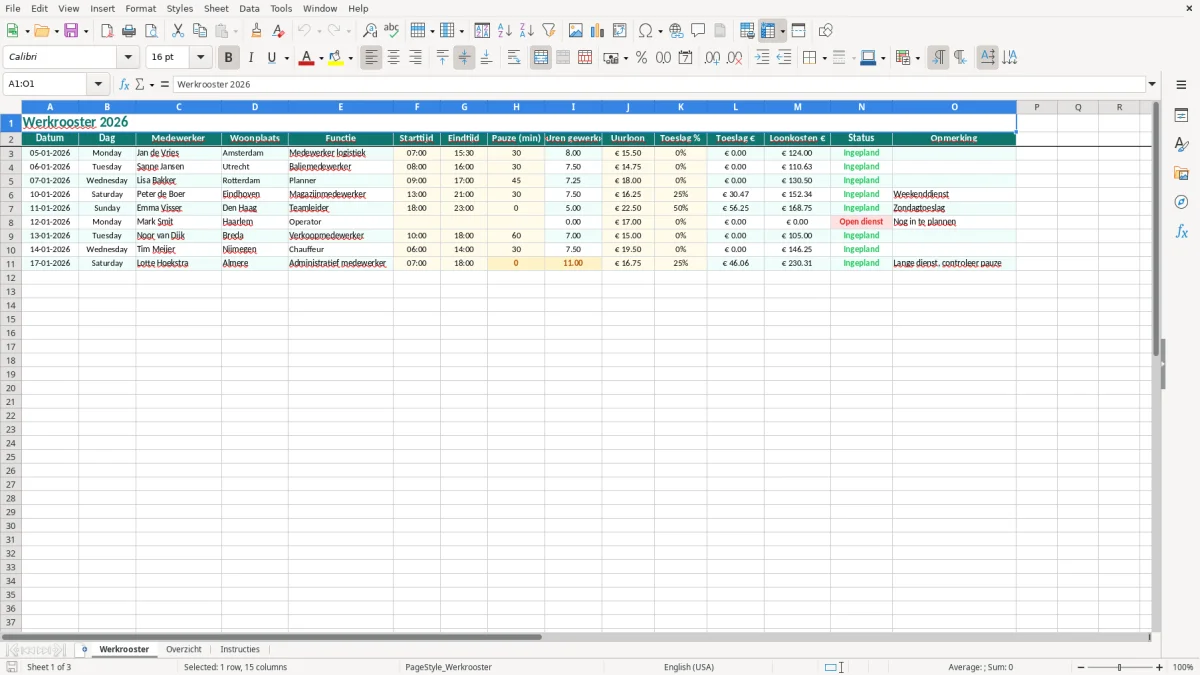Image resolution: width=1200 pixels, height=675 pixels.
Task: Open the Function Wizard fx icon
Action: pyautogui.click(x=124, y=84)
